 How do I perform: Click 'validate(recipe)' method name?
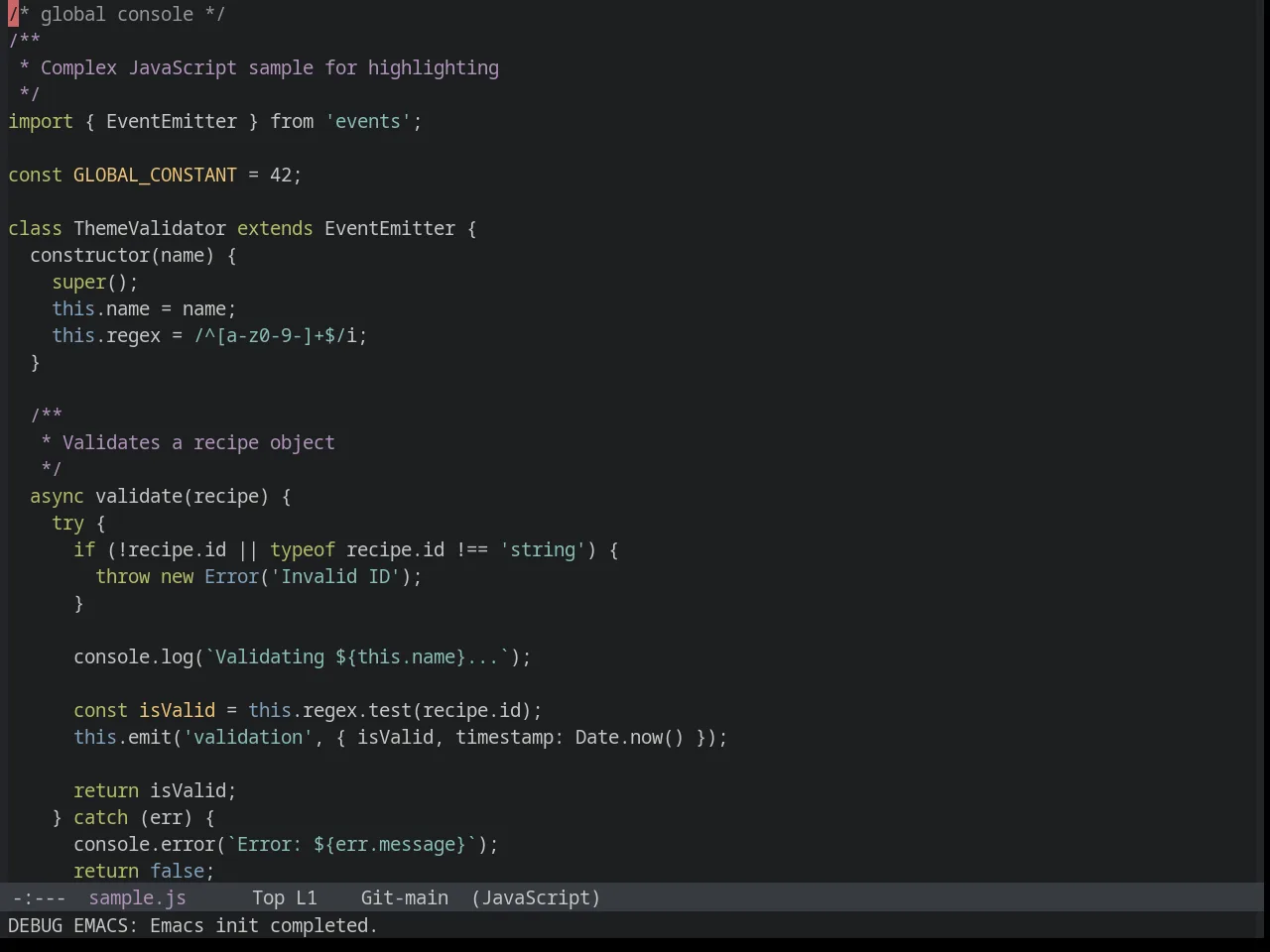tap(183, 496)
